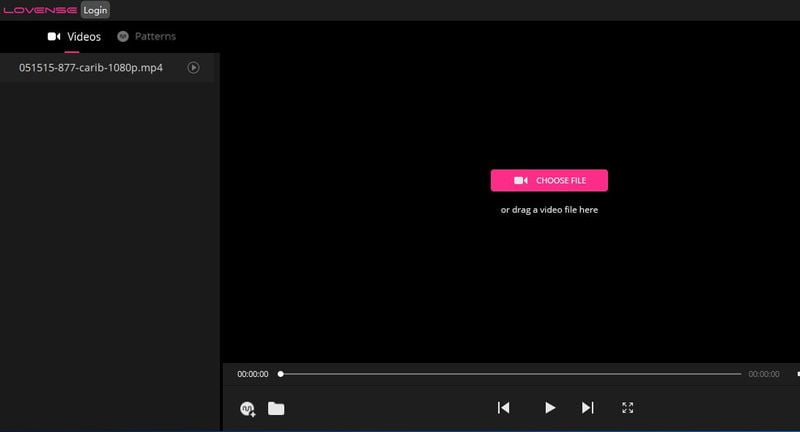Skip to the next video
This screenshot has height=432, width=800.
588,408
